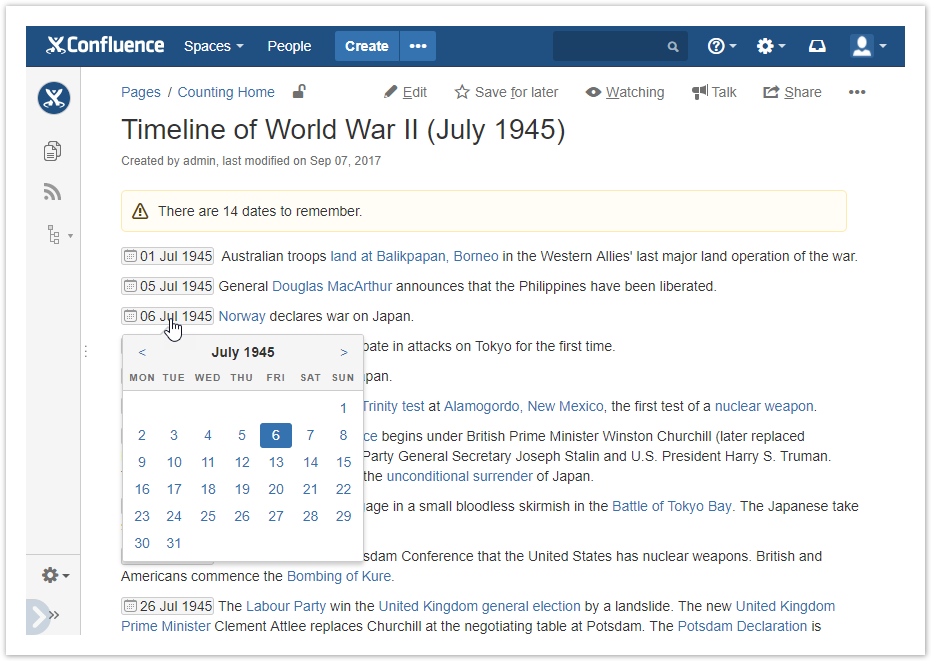
Task: Open the Counting Home breadcrumb link
Action: pos(226,92)
